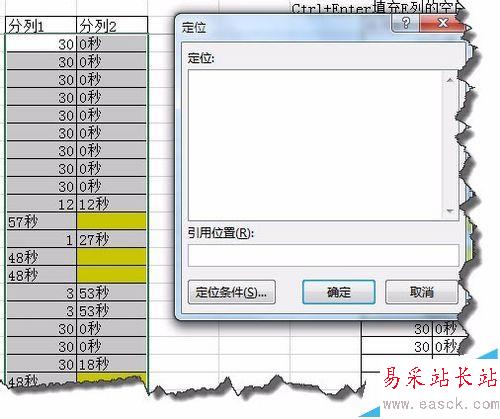Select the cell with 30 beside 18秒
This screenshot has width=500, height=419.
[x=41, y=364]
